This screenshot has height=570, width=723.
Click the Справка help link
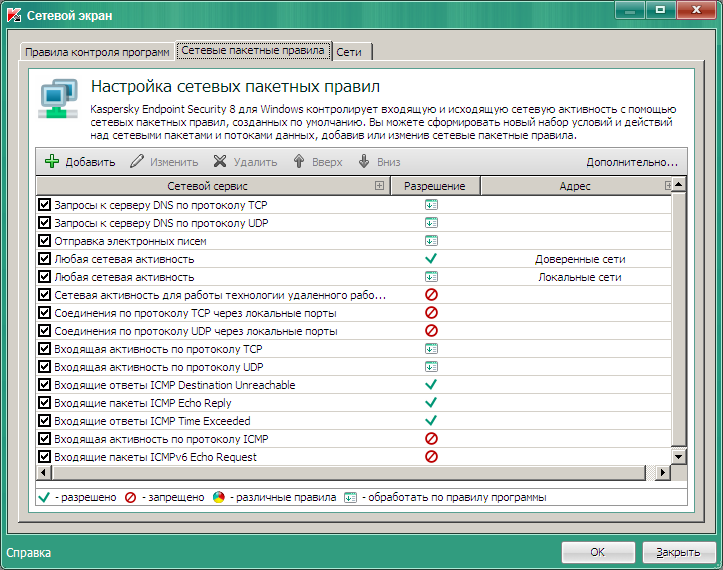(x=28, y=552)
